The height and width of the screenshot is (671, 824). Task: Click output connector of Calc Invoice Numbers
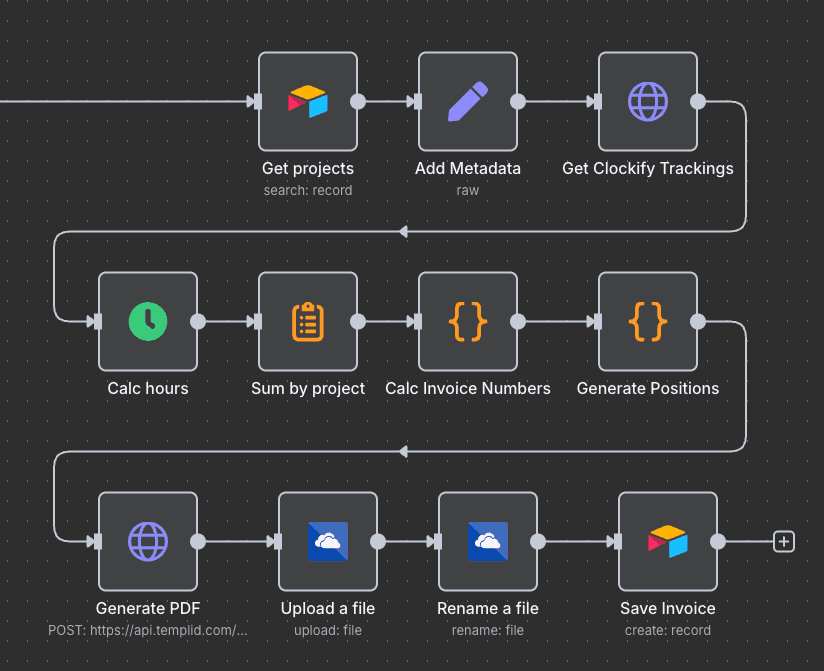pyautogui.click(x=518, y=322)
